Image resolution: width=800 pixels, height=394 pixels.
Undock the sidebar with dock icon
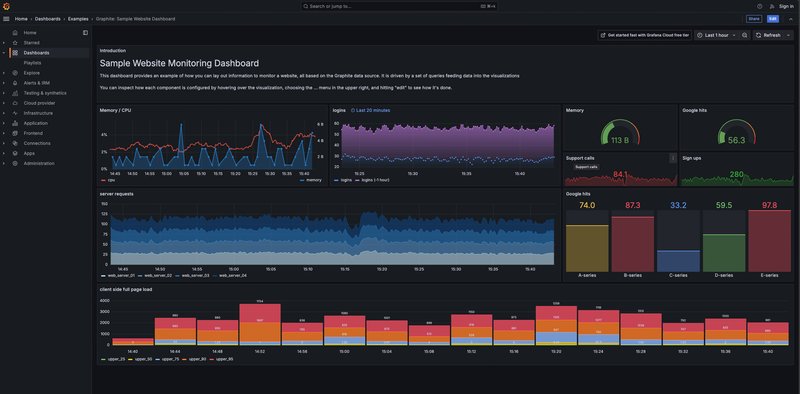coord(85,33)
